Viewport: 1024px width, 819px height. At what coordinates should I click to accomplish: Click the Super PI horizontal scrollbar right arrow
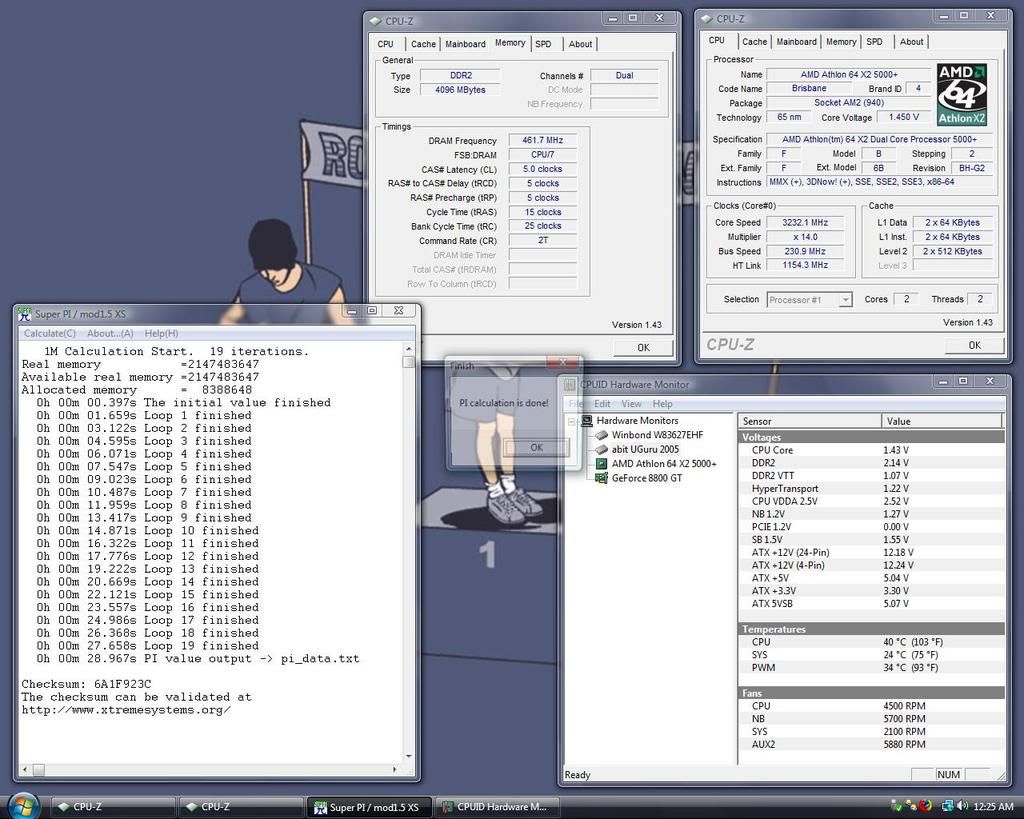395,770
